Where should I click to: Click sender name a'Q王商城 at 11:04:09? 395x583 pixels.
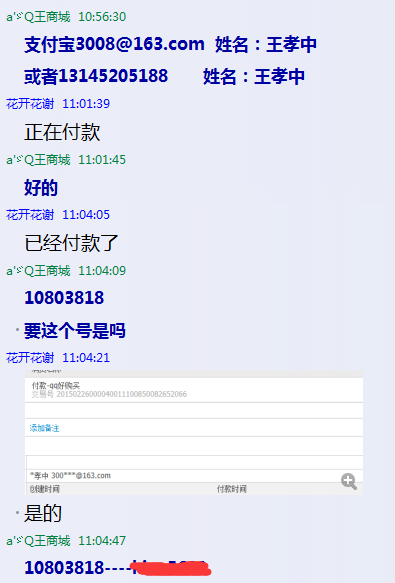[x=38, y=271]
